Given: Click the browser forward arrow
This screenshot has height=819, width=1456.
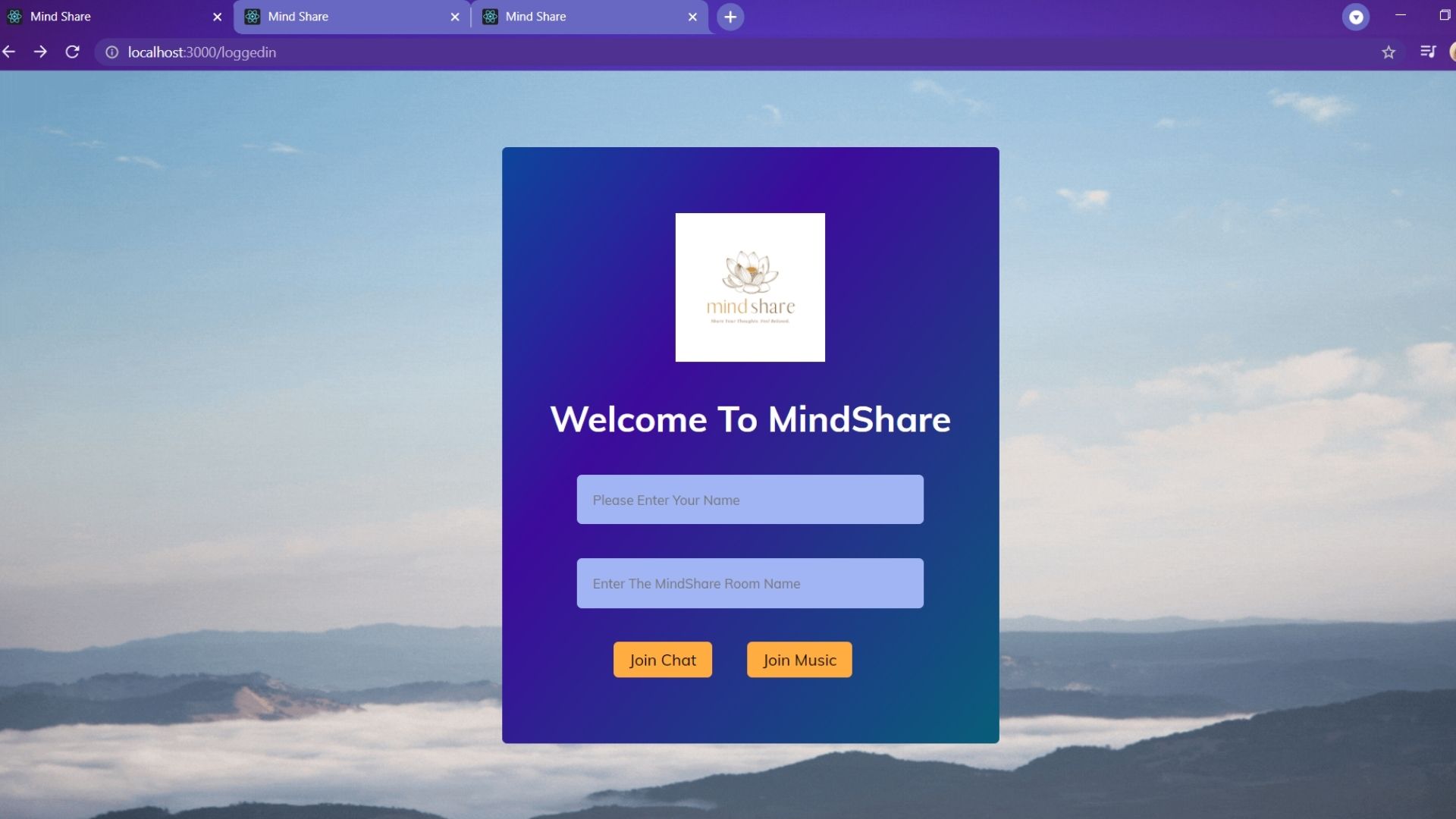Looking at the screenshot, I should point(40,52).
